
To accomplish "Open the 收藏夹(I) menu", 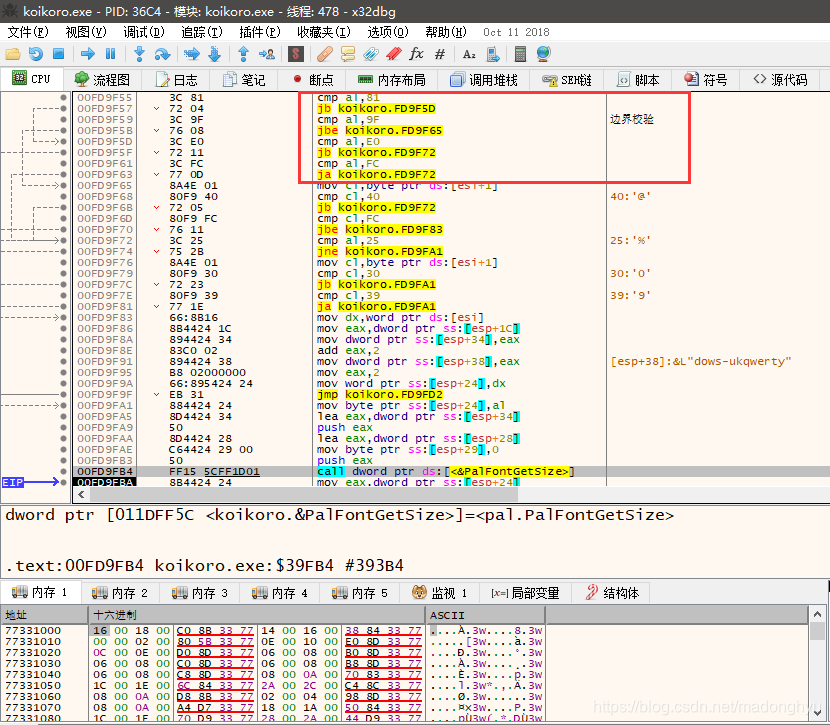I will coord(323,32).
